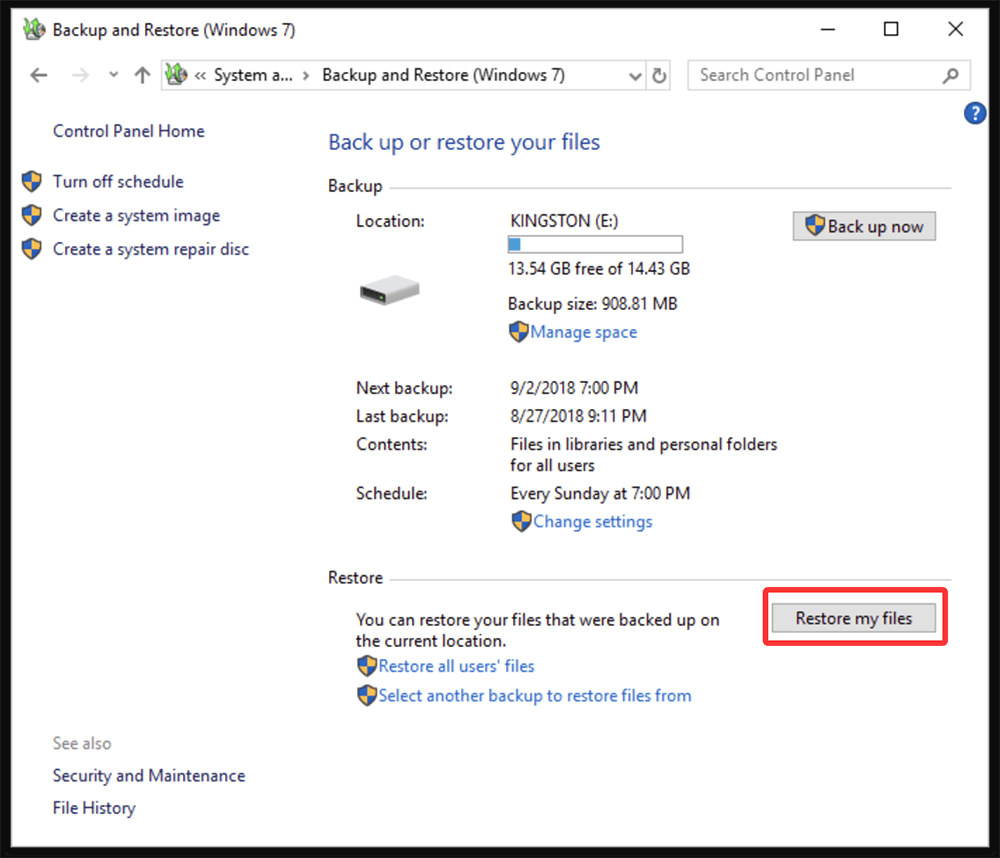Select Backup and Restore (Windows 7) breadcrumb
This screenshot has height=858, width=1000.
tap(444, 75)
